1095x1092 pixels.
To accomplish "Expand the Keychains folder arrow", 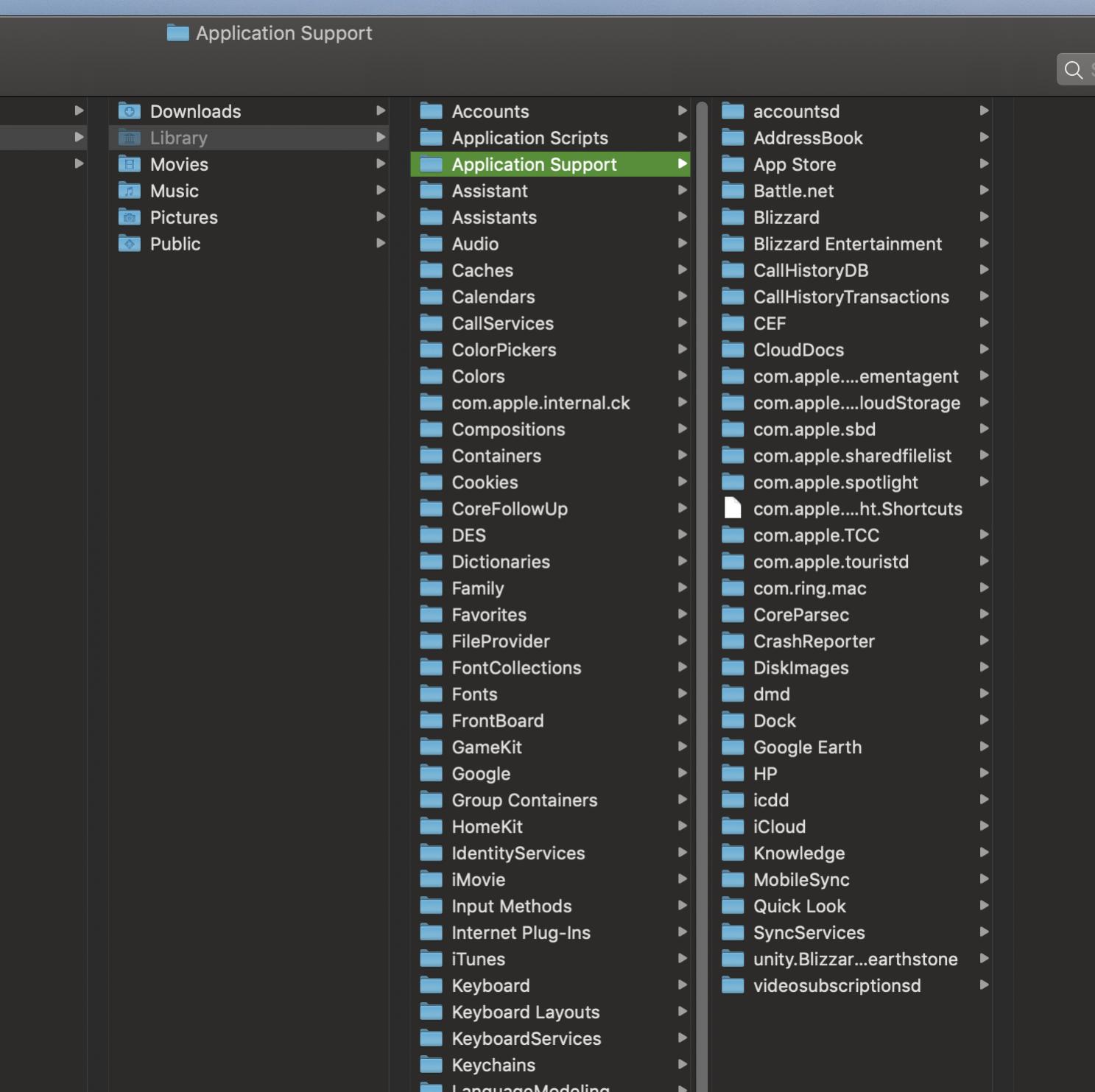I will pyautogui.click(x=682, y=1065).
